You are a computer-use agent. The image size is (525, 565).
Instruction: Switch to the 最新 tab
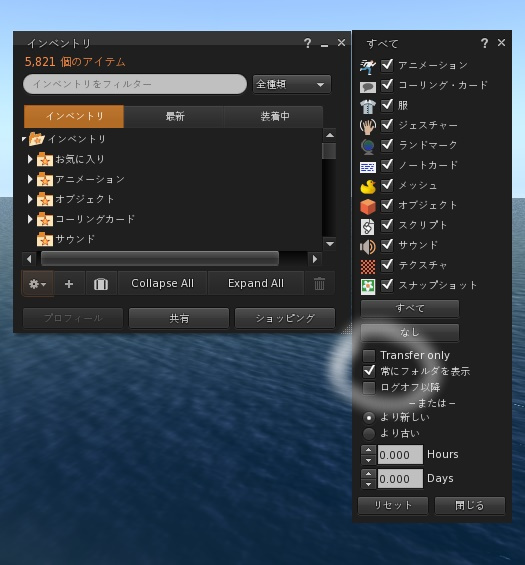click(x=174, y=116)
